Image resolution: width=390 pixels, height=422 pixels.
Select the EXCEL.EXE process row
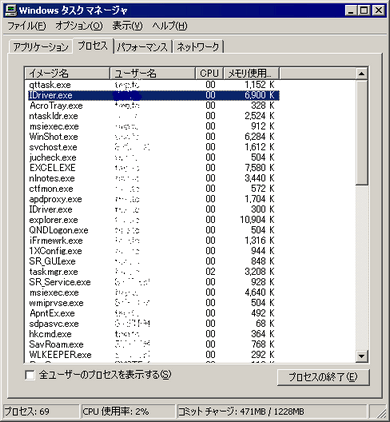coord(153,168)
